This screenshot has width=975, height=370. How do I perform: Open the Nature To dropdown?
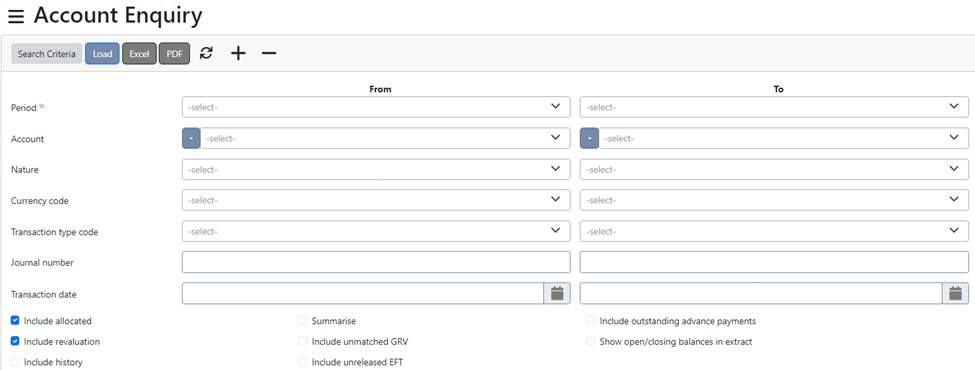tap(774, 169)
